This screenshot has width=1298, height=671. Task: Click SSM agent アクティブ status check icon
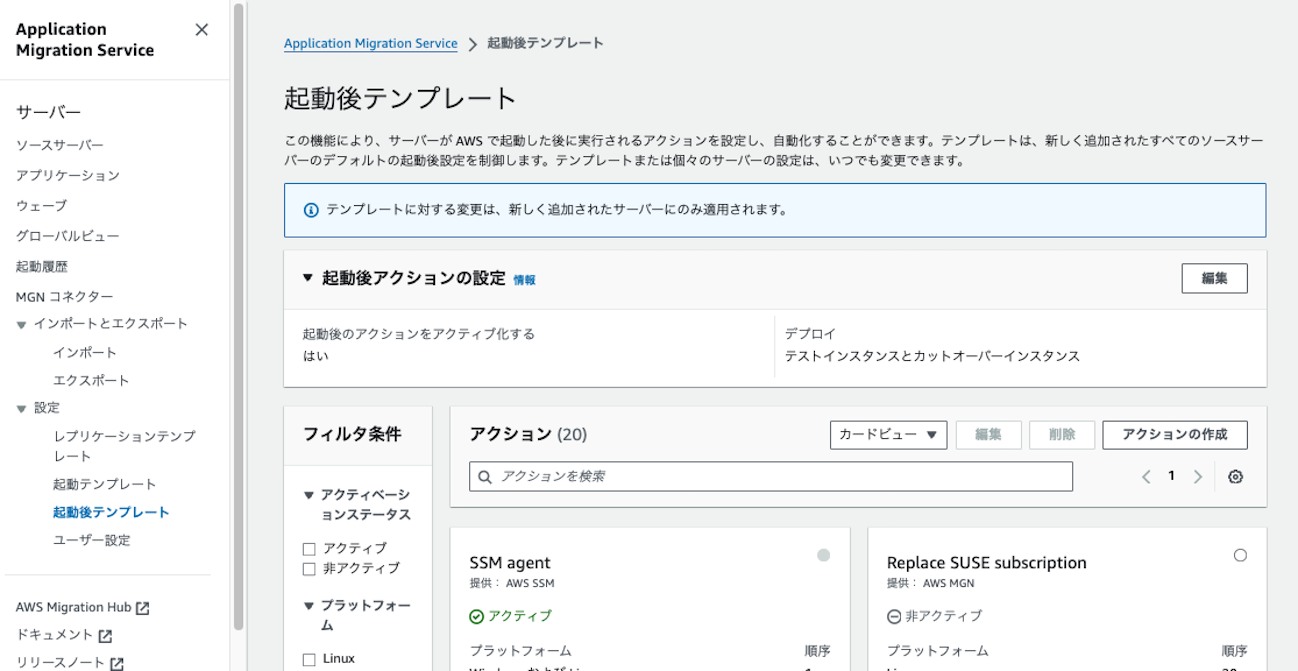coord(476,616)
